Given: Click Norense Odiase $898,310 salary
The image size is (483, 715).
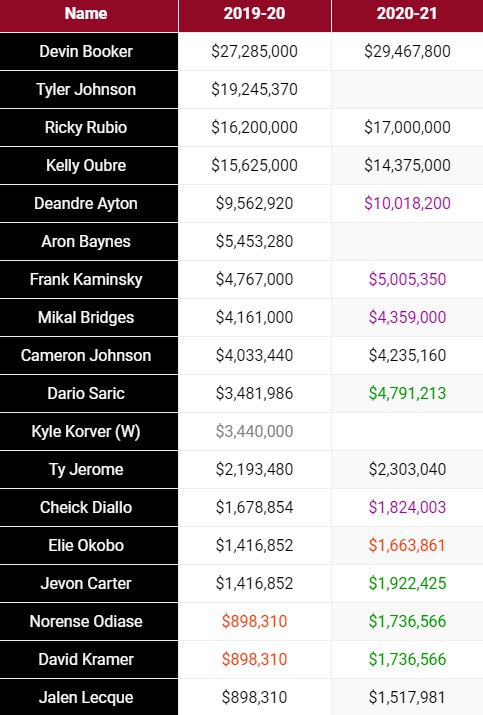Looking at the screenshot, I should [x=254, y=622].
